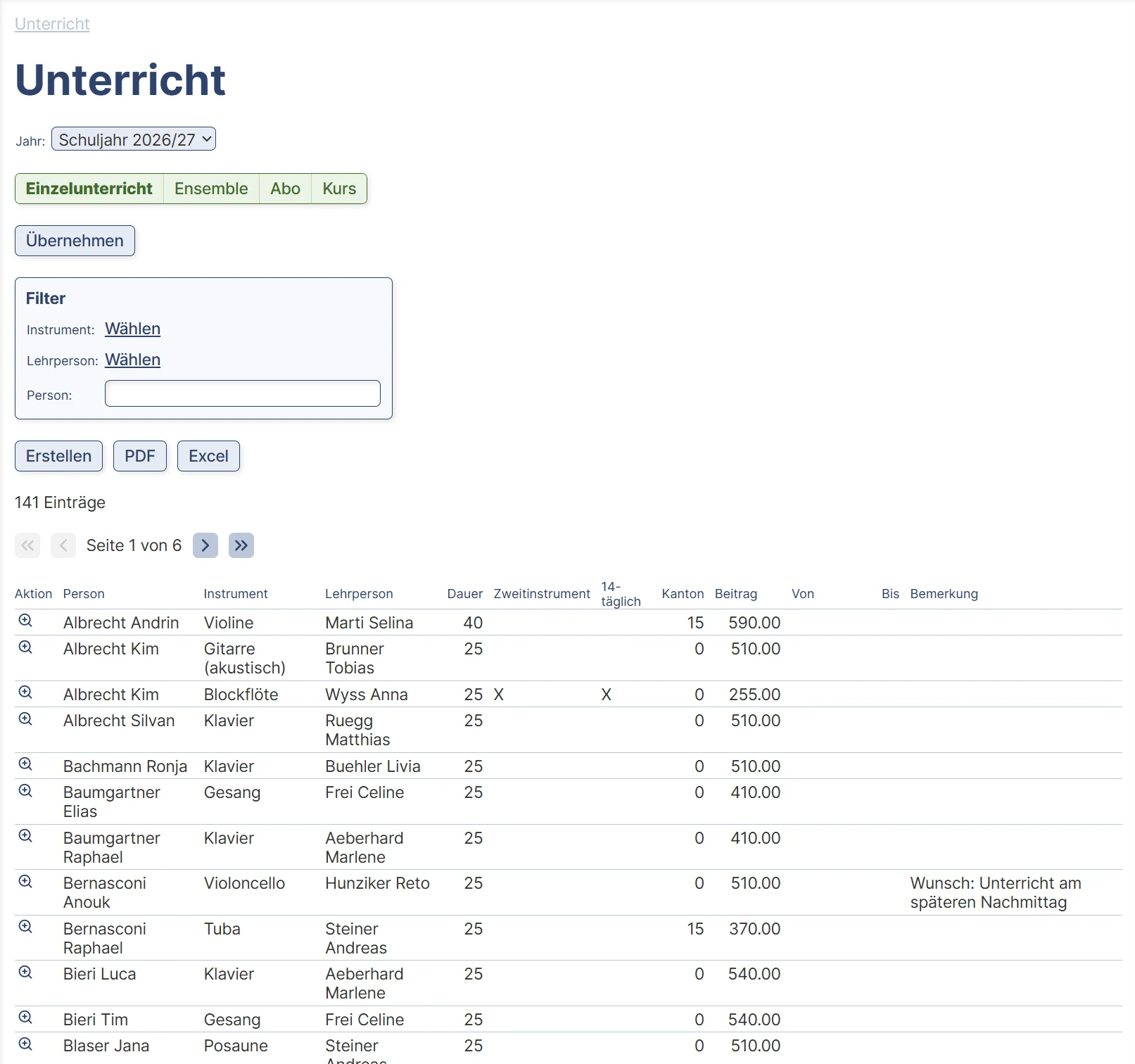Export list with PDF button
1135x1064 pixels.
point(140,456)
